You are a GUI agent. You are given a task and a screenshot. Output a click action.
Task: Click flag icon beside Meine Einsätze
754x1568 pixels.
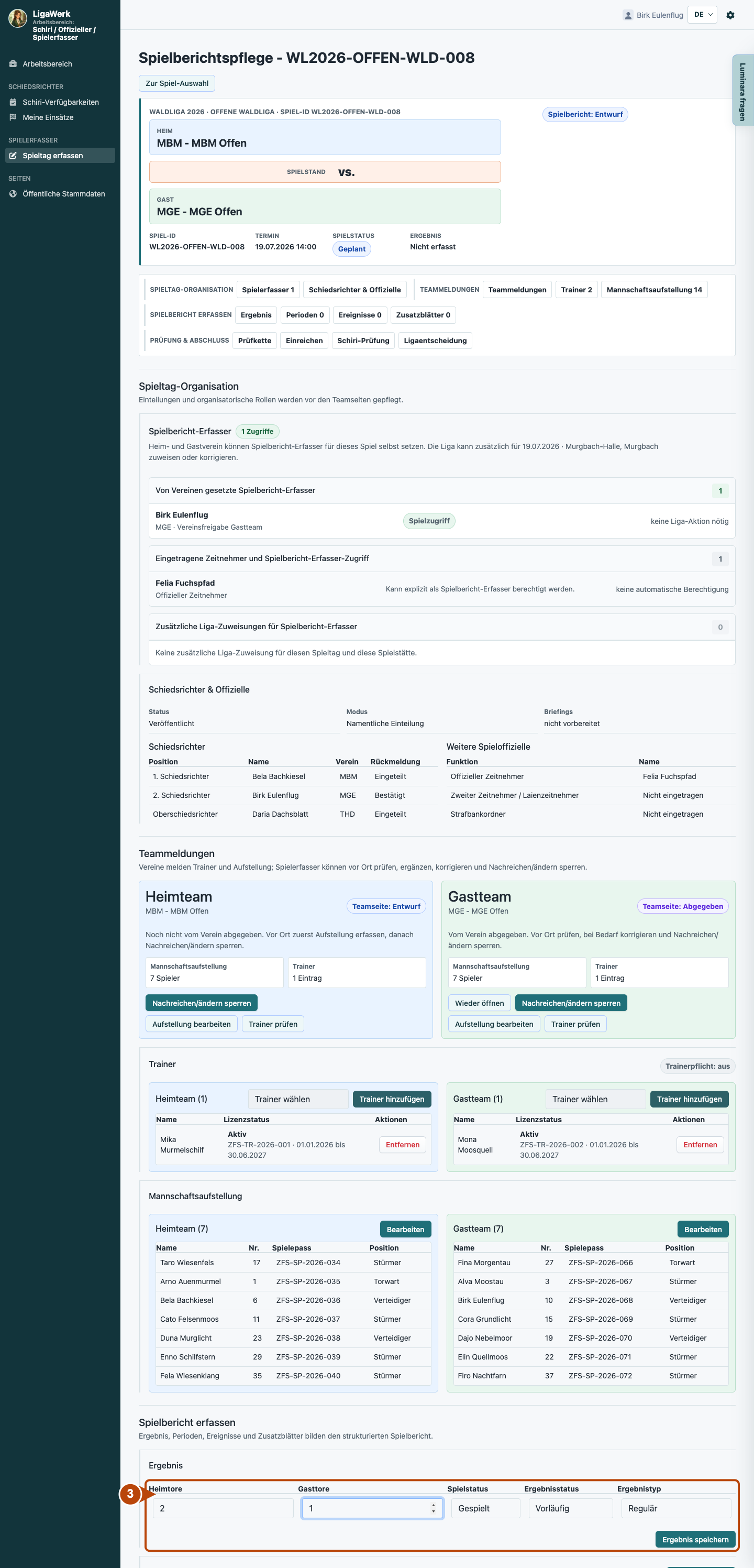pos(13,117)
